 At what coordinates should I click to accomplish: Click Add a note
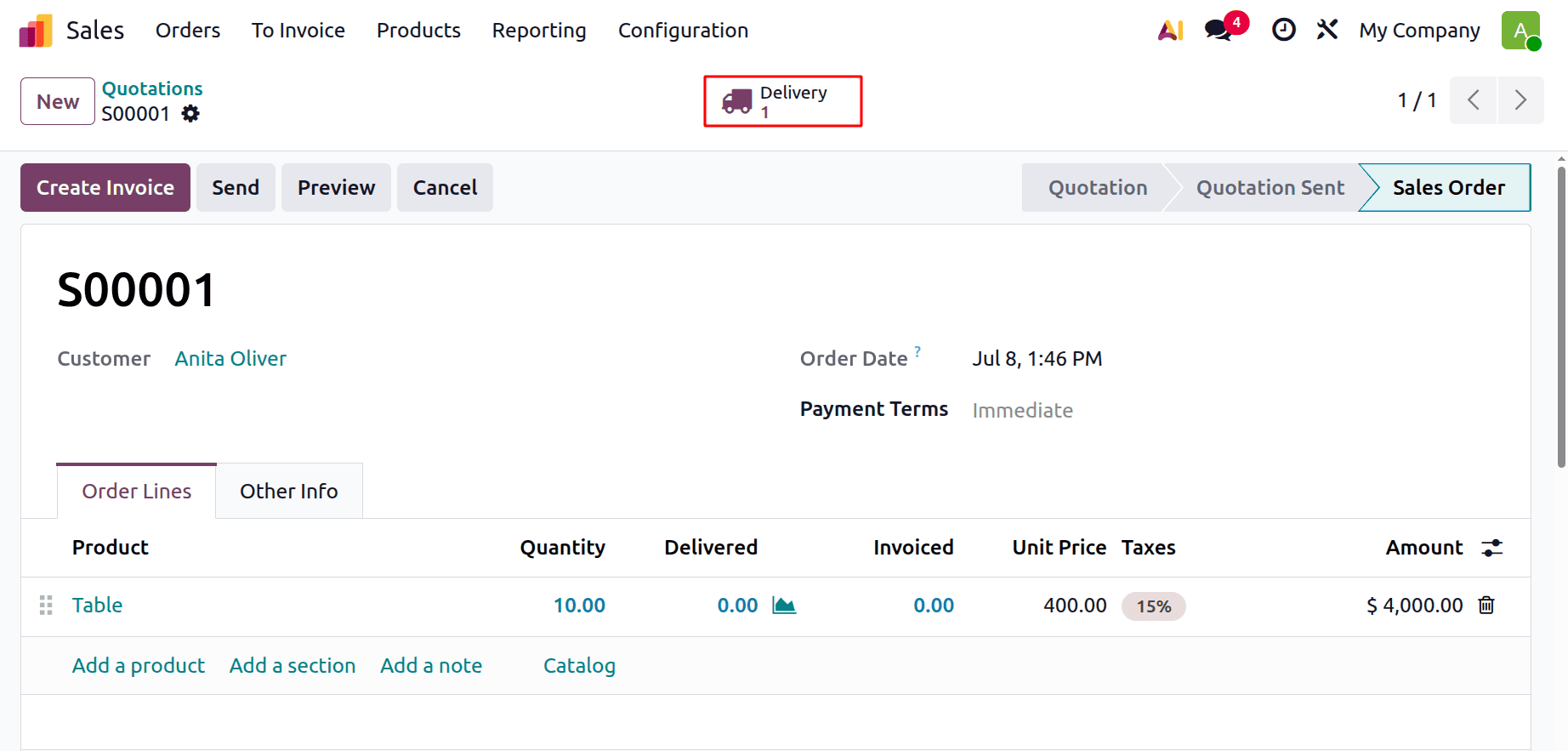click(431, 665)
